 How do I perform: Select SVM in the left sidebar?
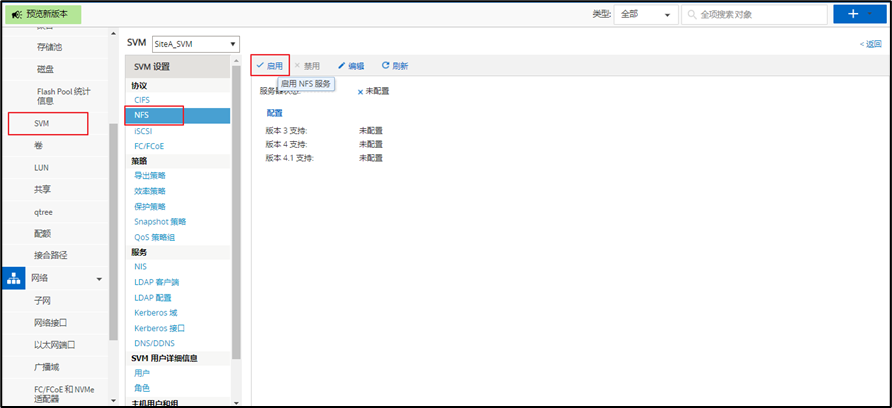[42, 123]
